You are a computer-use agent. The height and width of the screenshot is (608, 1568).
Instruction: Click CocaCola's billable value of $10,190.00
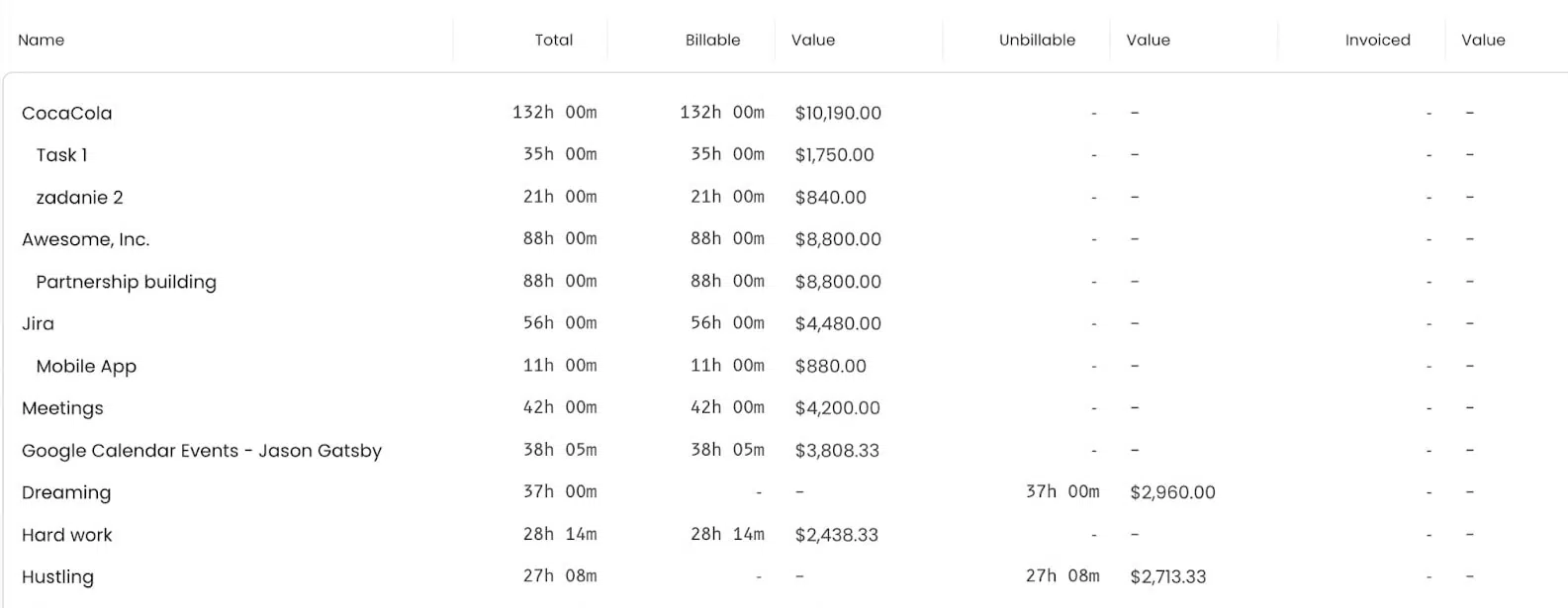[x=837, y=113]
